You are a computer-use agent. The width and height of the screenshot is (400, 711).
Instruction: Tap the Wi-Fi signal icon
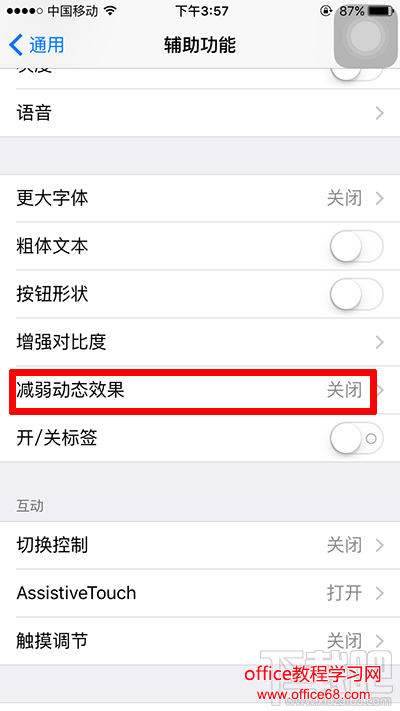pyautogui.click(x=110, y=11)
